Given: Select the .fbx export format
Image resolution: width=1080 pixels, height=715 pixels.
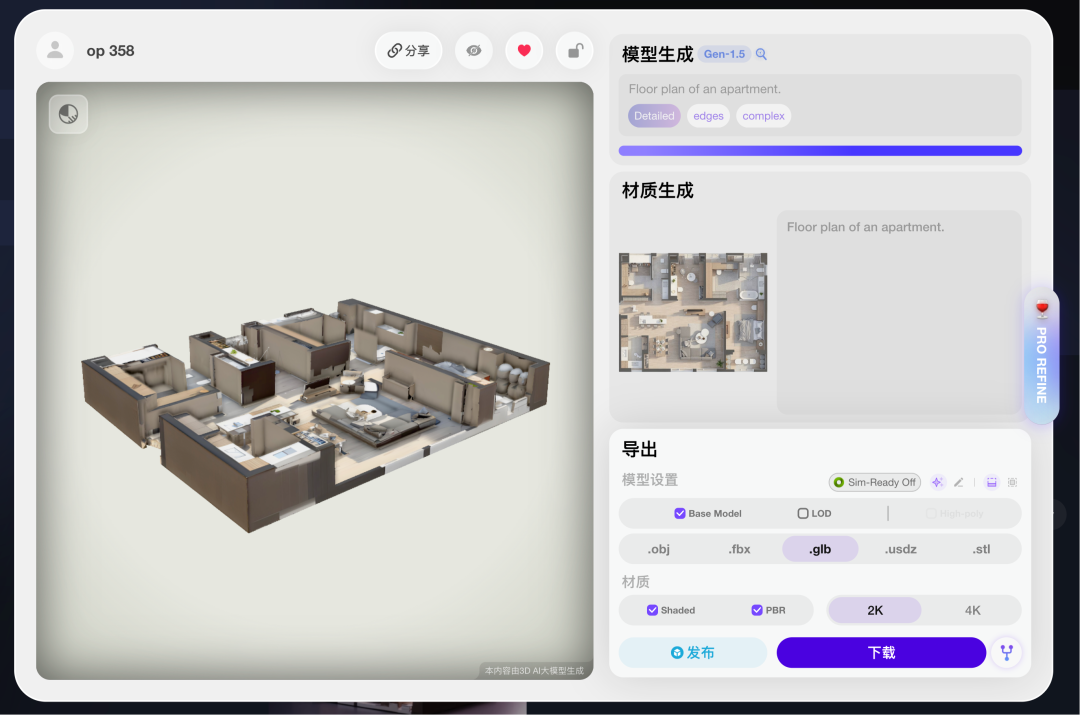Looking at the screenshot, I should coord(740,549).
